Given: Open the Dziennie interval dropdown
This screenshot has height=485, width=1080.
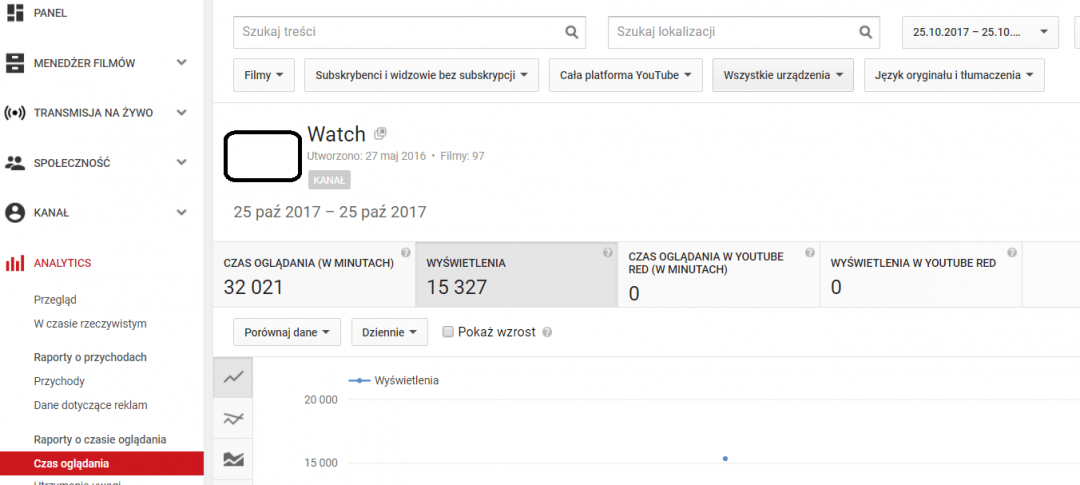Looking at the screenshot, I should pyautogui.click(x=389, y=332).
